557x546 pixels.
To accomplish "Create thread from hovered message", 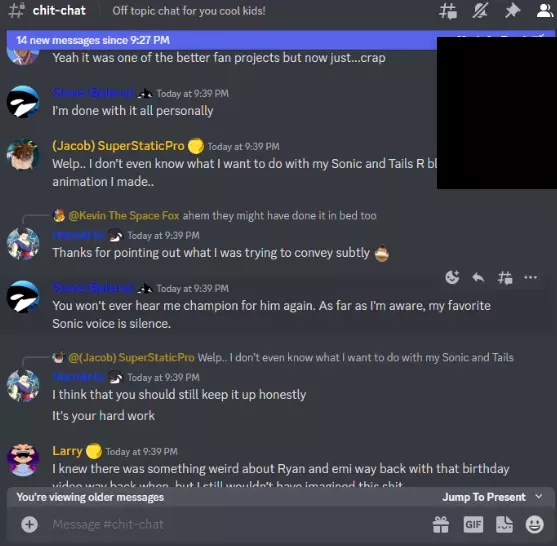I will click(x=505, y=277).
